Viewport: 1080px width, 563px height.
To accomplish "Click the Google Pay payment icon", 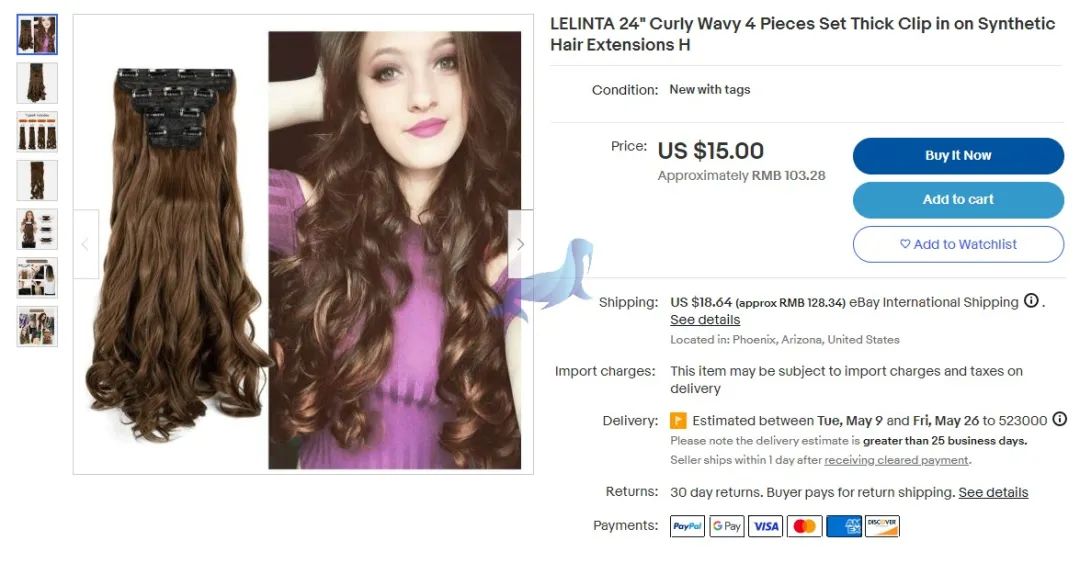I will point(727,526).
